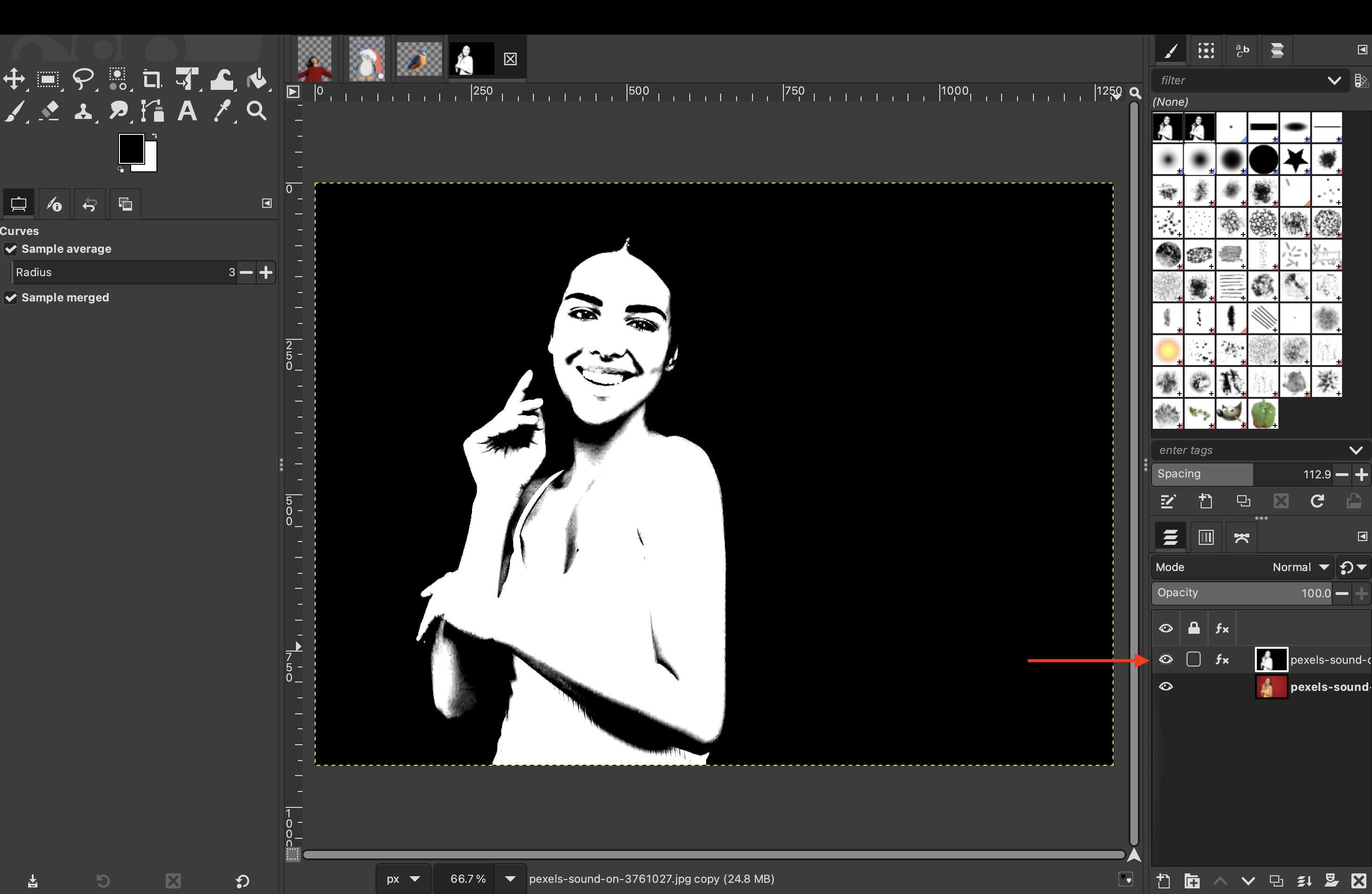Viewport: 1372px width, 894px height.
Task: Open the layer Mode dropdown
Action: (x=1300, y=567)
